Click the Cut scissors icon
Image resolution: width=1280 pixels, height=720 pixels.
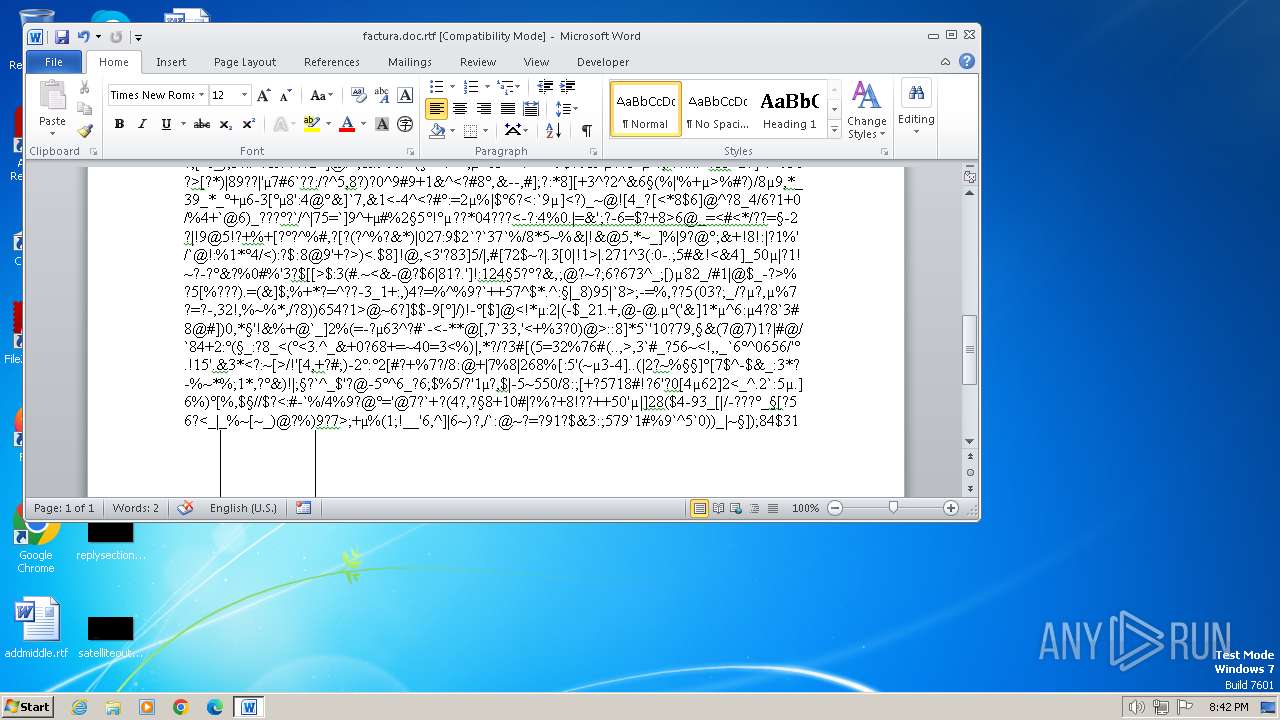(85, 88)
